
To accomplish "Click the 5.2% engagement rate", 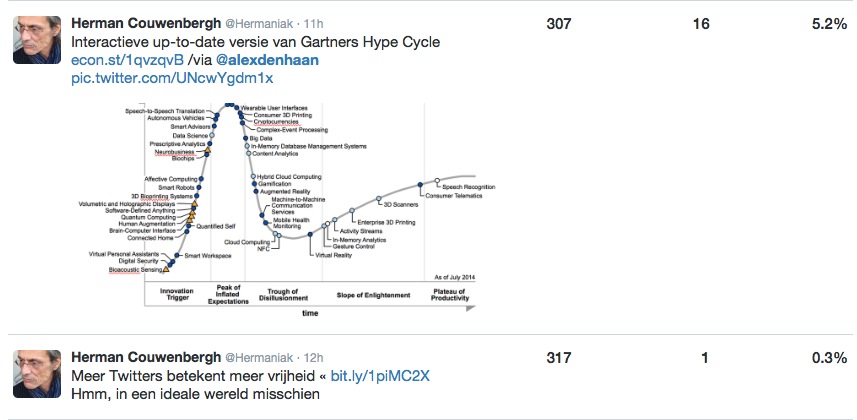I will 829,24.
